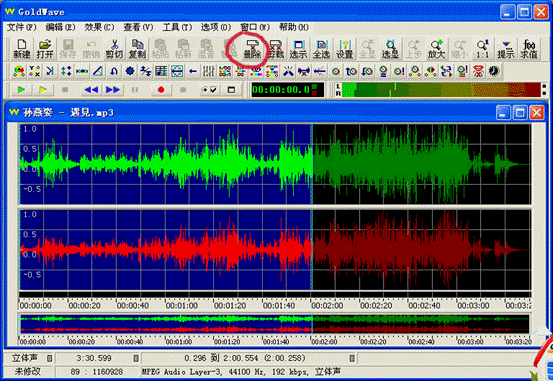This screenshot has height=381, width=553.
Task: Click the 全选 (Select All) toolbar icon
Action: coord(321,49)
